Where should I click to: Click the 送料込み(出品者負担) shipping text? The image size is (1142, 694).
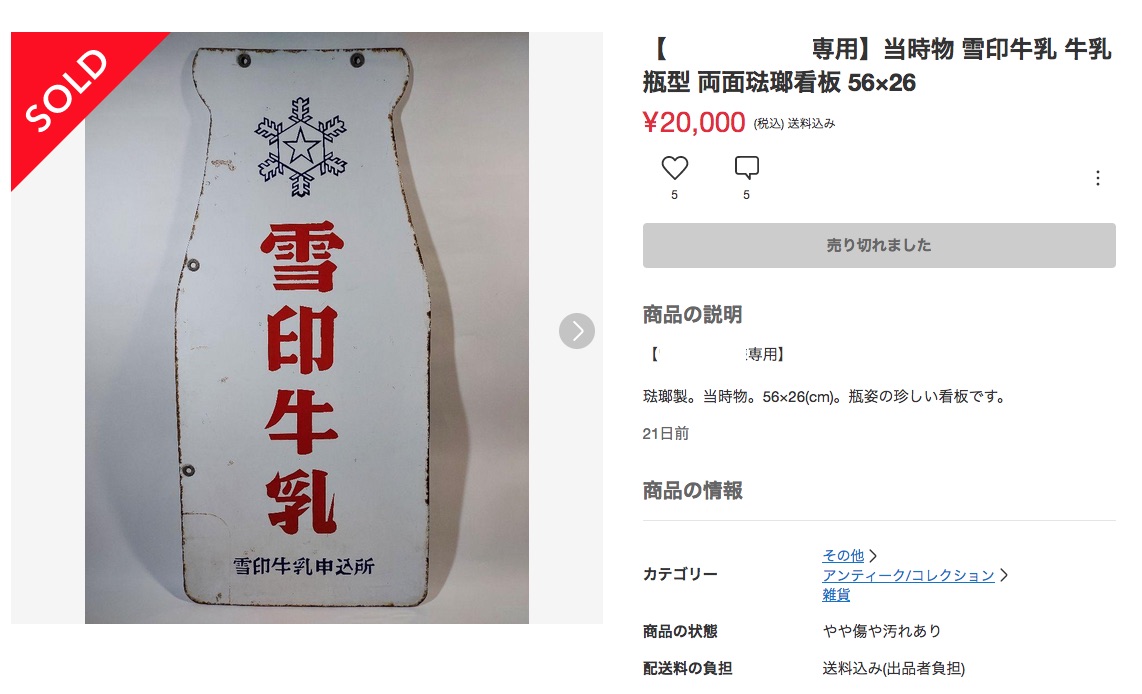point(894,669)
